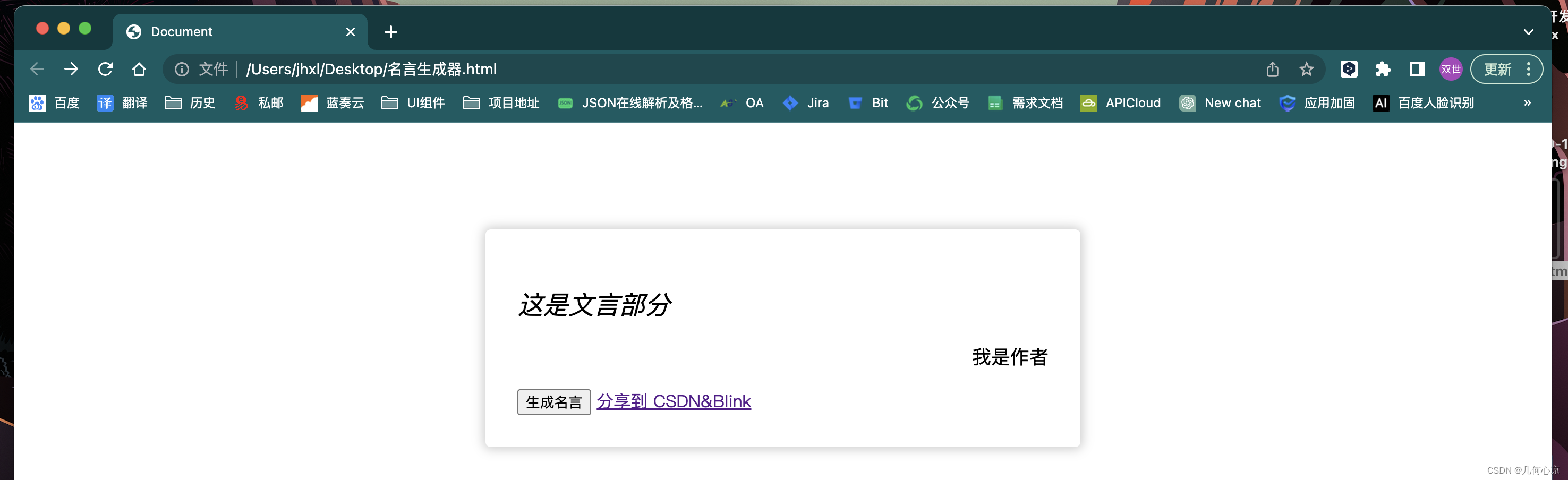Click the 更新 update button
The height and width of the screenshot is (480, 1568).
1497,70
